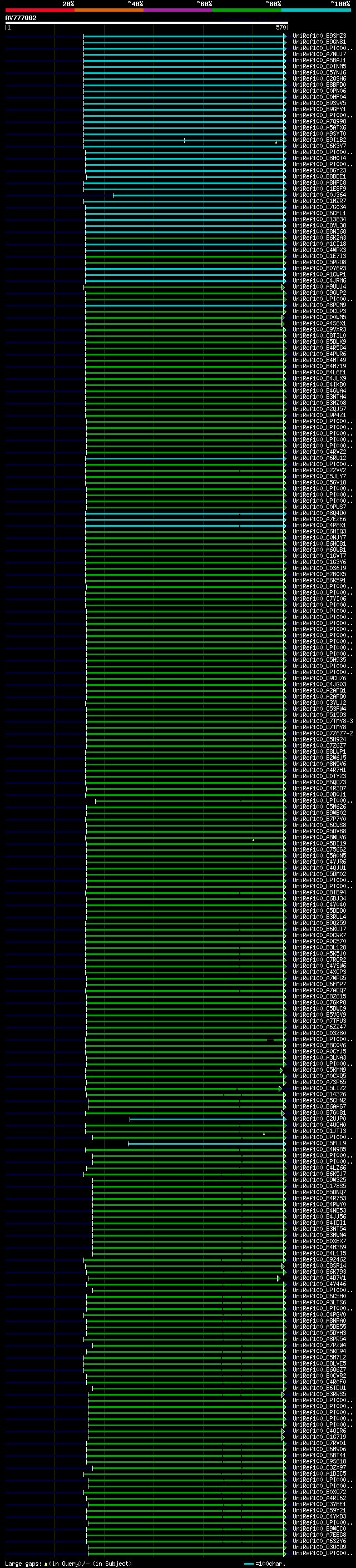Open hit UniRef100_Q0INM5

(x=319, y=66)
